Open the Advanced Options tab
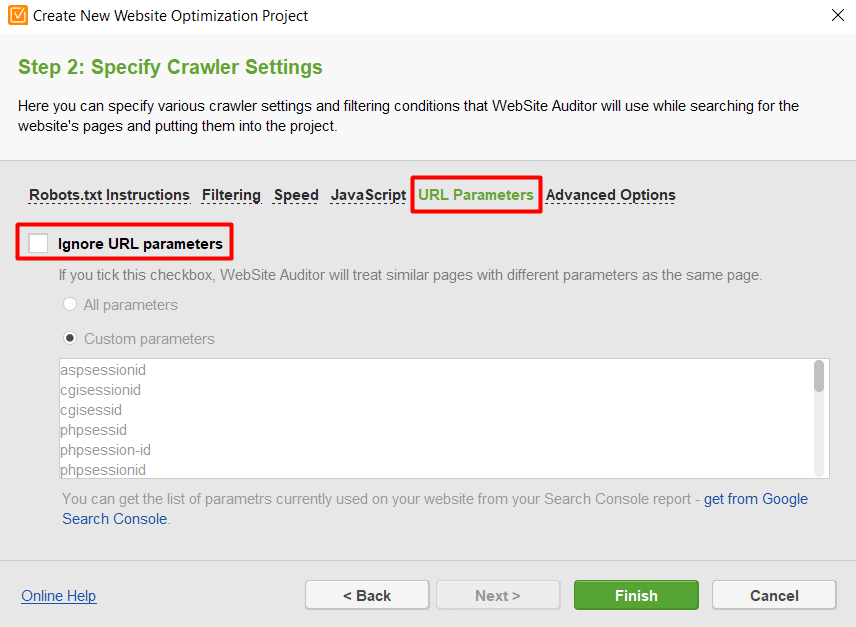Viewport: 856px width, 627px height. [x=610, y=195]
